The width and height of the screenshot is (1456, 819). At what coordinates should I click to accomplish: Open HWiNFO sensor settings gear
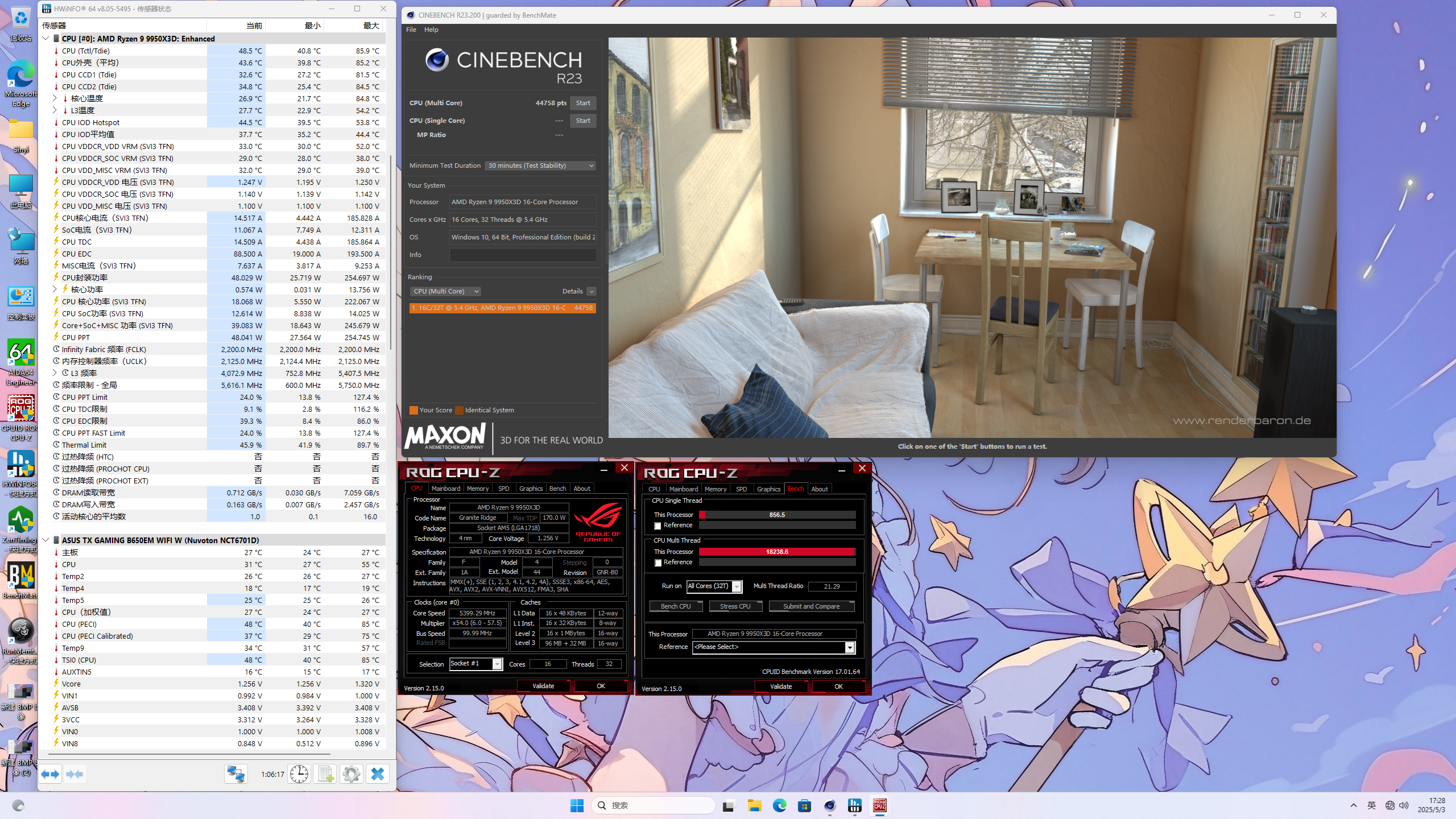coord(351,774)
